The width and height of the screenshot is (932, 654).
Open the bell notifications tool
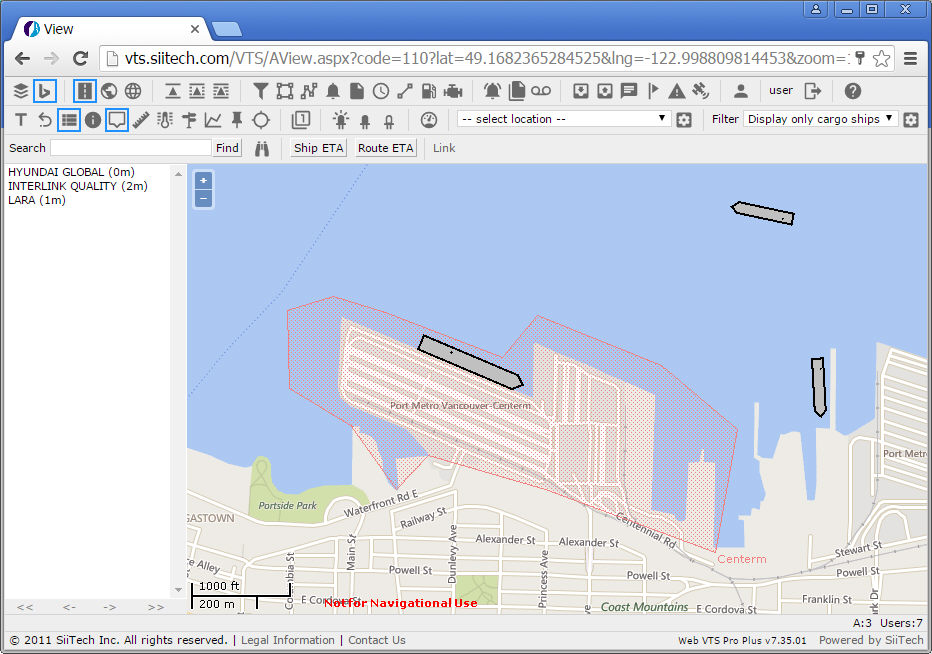pyautogui.click(x=333, y=91)
